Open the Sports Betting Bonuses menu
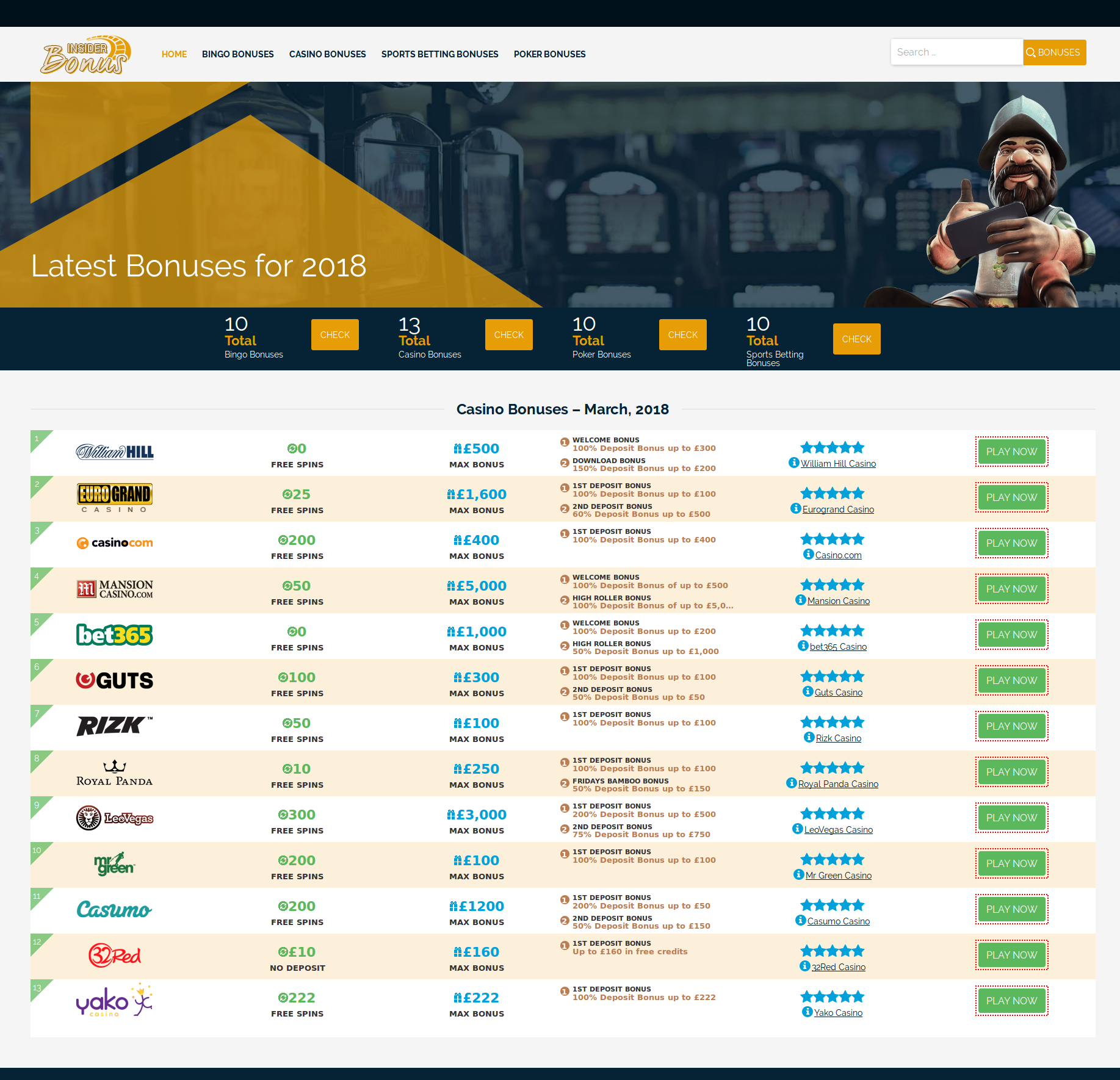The height and width of the screenshot is (1080, 1120). [440, 54]
